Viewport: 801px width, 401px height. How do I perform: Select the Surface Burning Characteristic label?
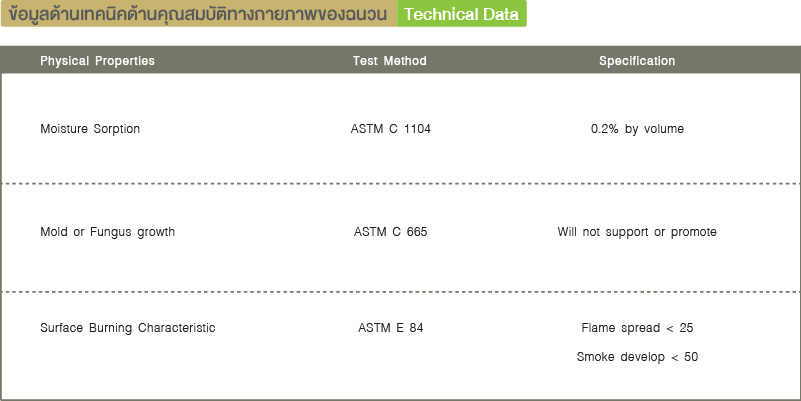128,328
